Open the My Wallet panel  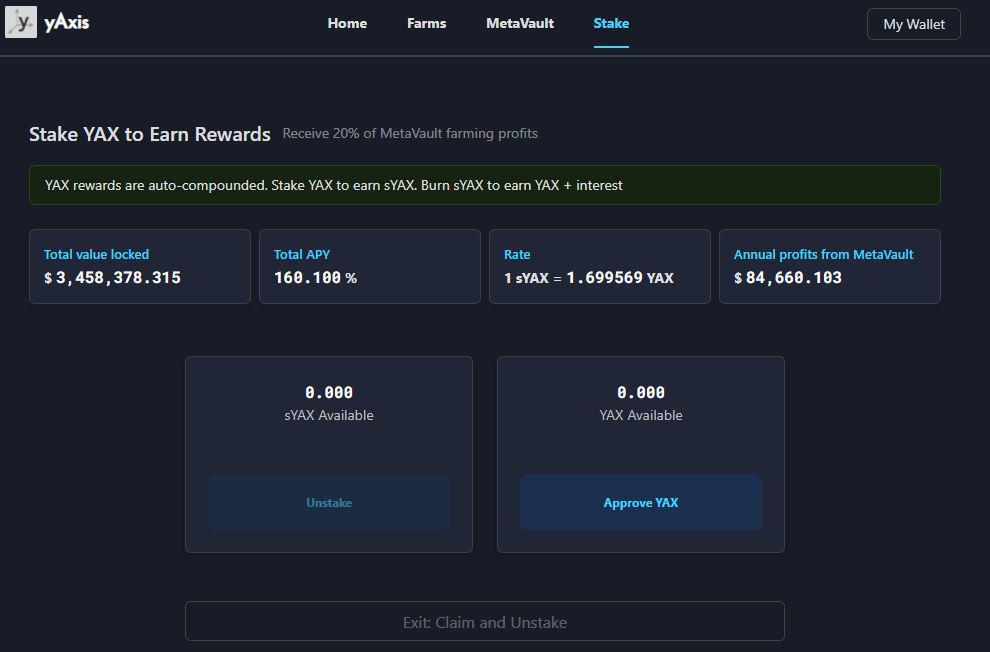pos(913,24)
